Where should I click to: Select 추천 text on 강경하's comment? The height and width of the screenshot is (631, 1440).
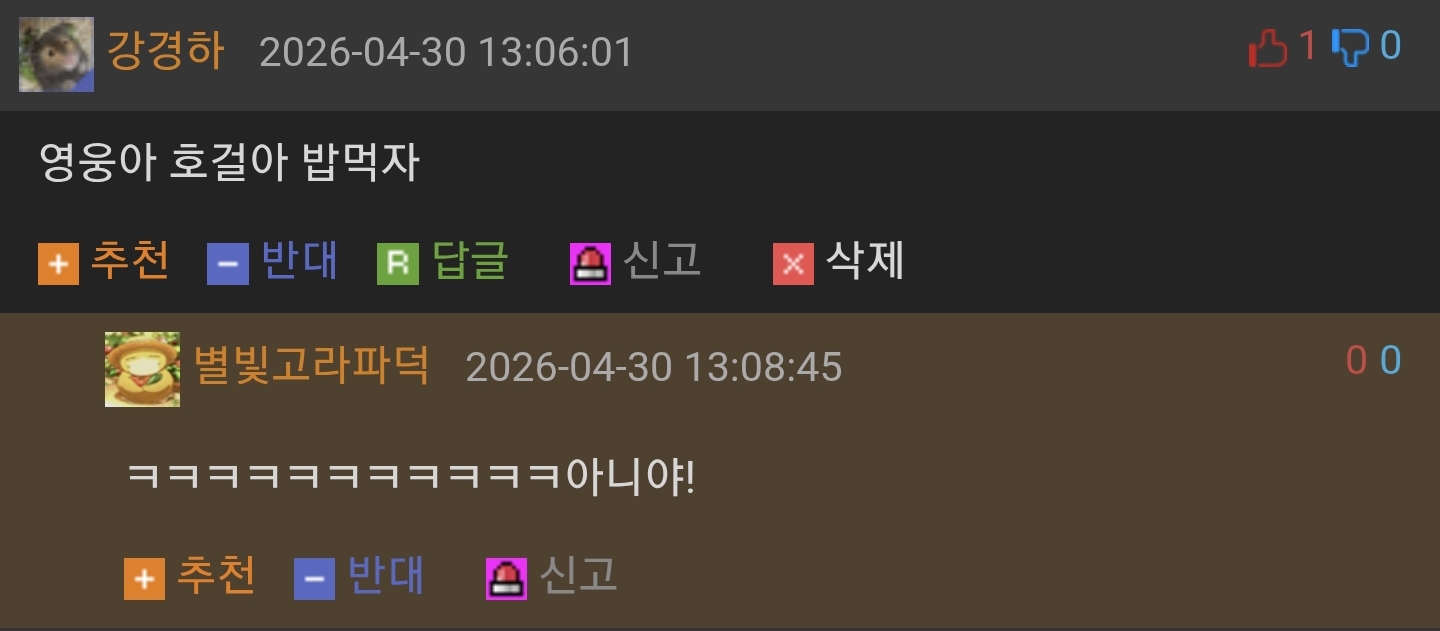point(130,262)
